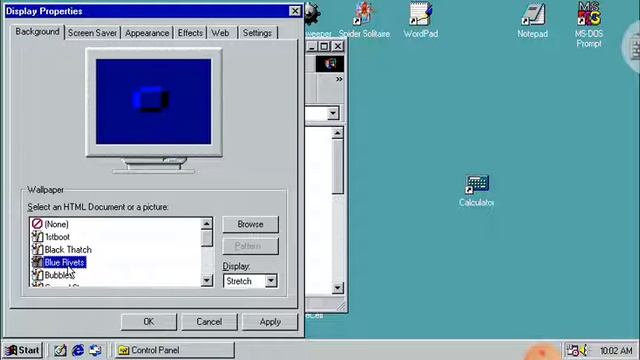640x360 pixels.
Task: Click the volume speaker tray icon
Action: coord(584,350)
